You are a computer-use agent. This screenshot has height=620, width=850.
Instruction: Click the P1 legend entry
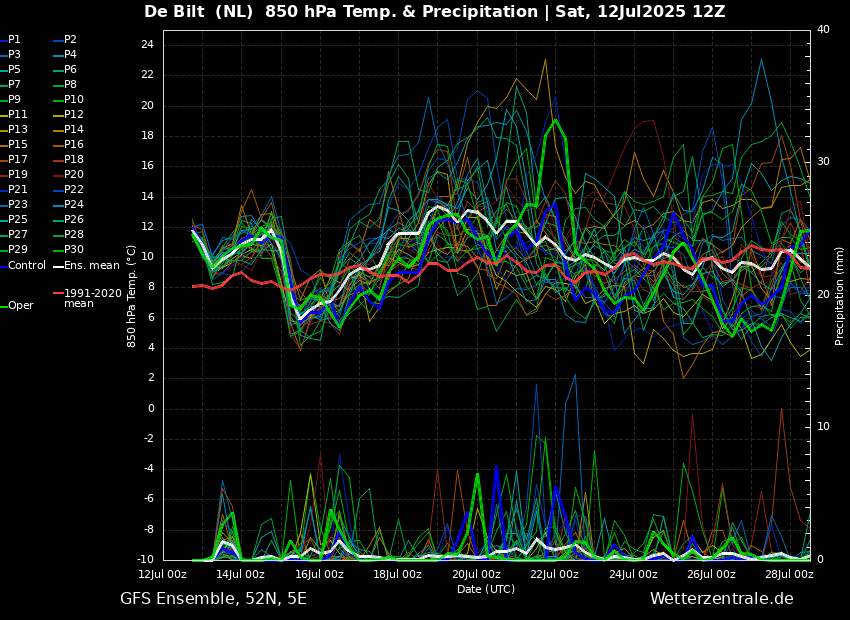[x=14, y=40]
